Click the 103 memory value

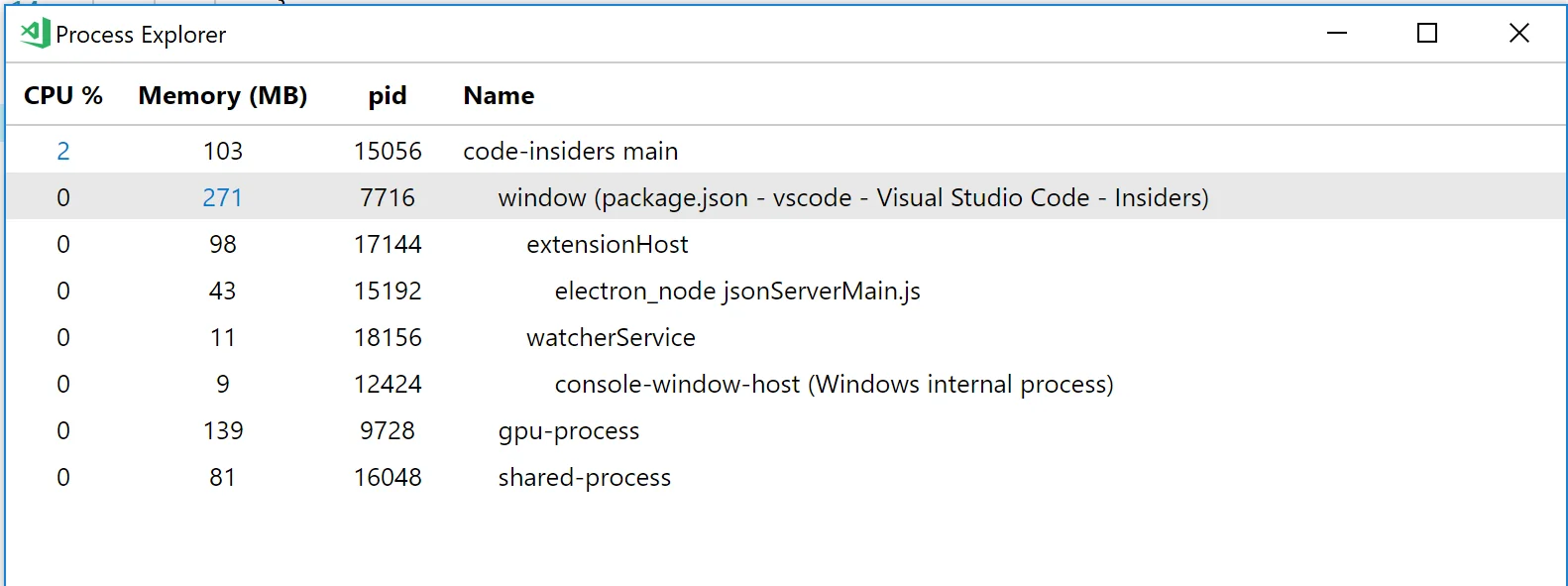tap(223, 151)
